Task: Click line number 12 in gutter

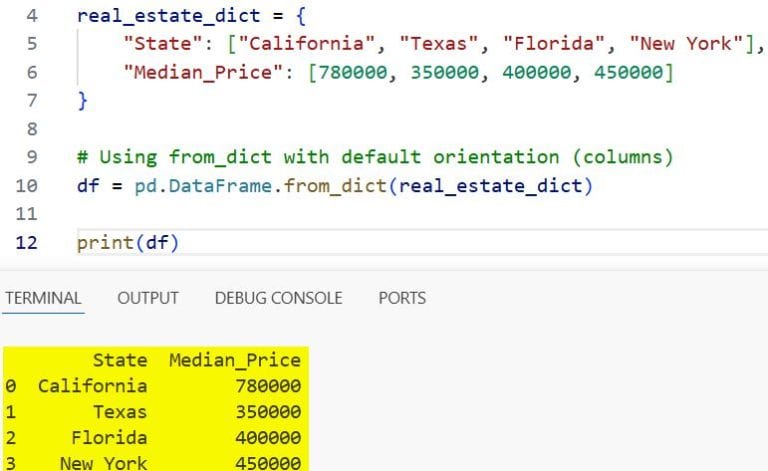Action: (26, 243)
